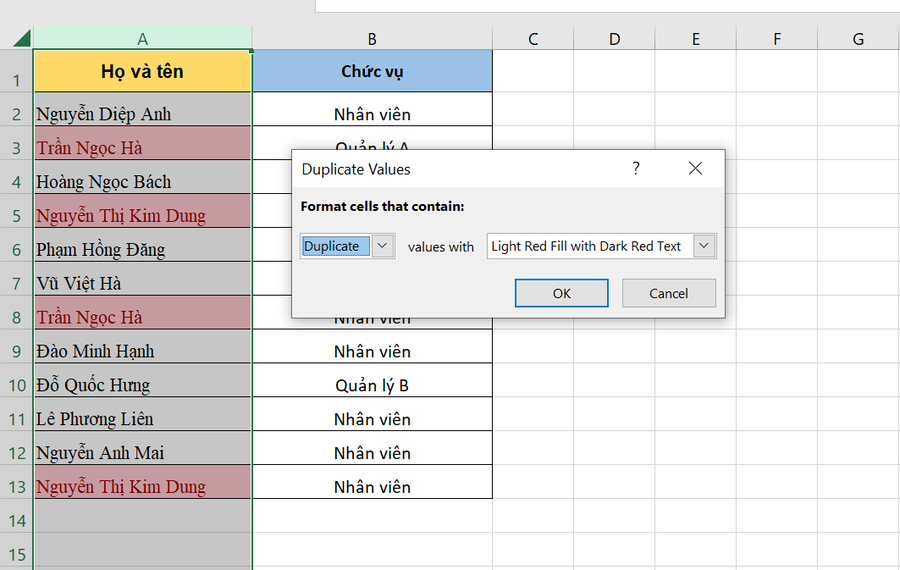Select row 14 header

16,520
